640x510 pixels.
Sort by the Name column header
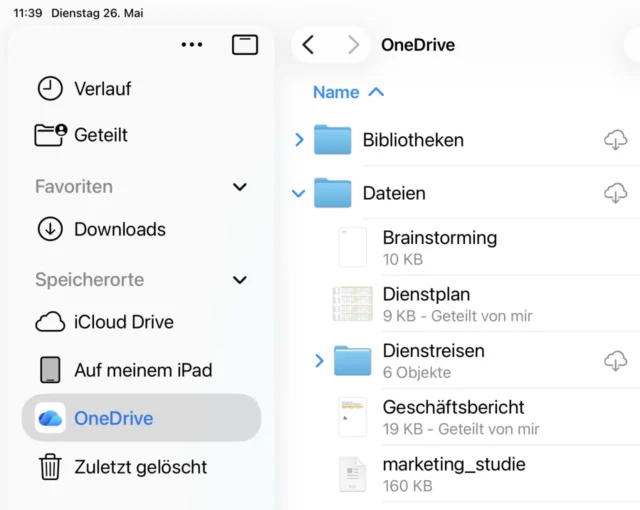[336, 92]
